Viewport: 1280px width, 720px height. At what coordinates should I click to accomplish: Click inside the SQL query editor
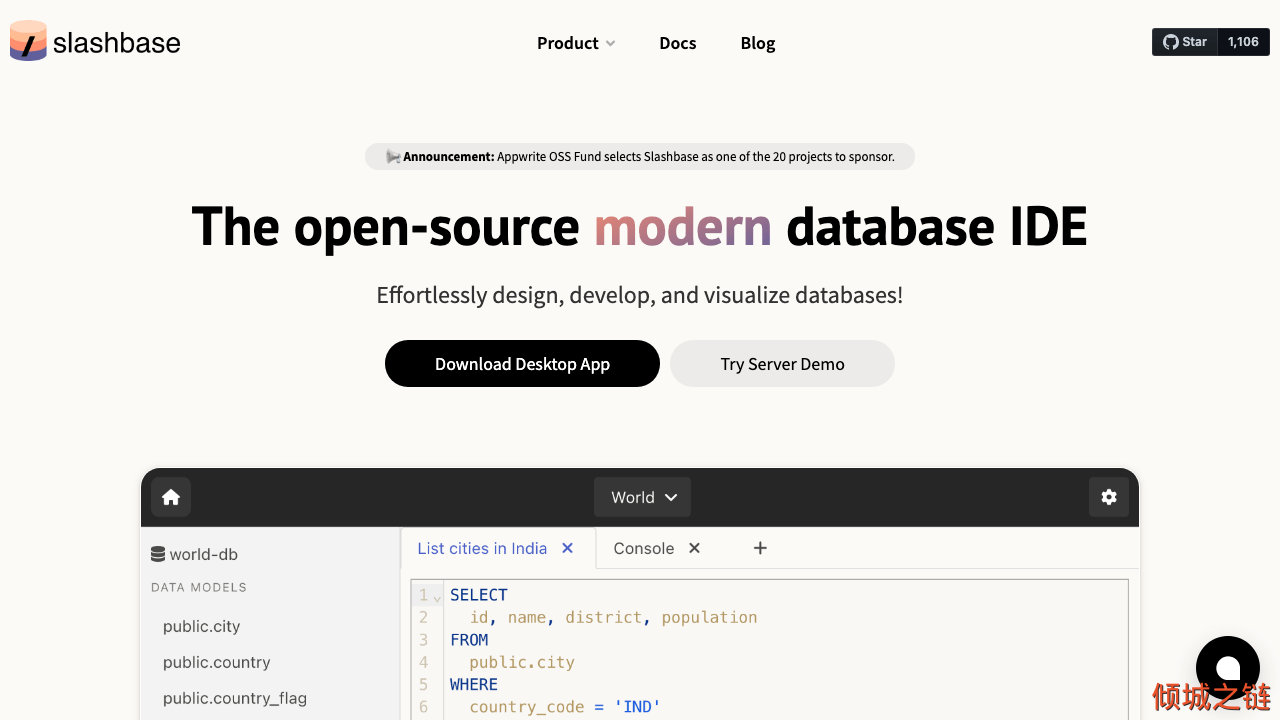coord(770,649)
